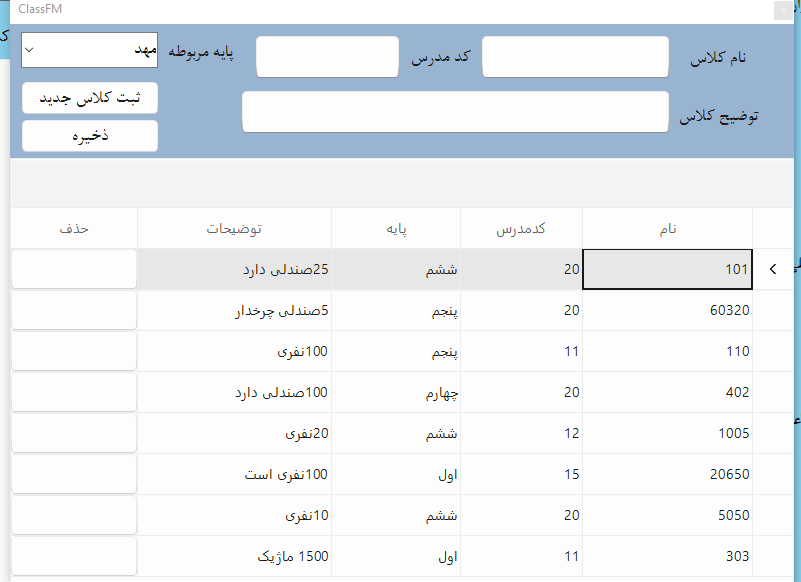Click the row indicator arrow for class 101
Viewport: 801px width, 582px height.
tap(772, 269)
